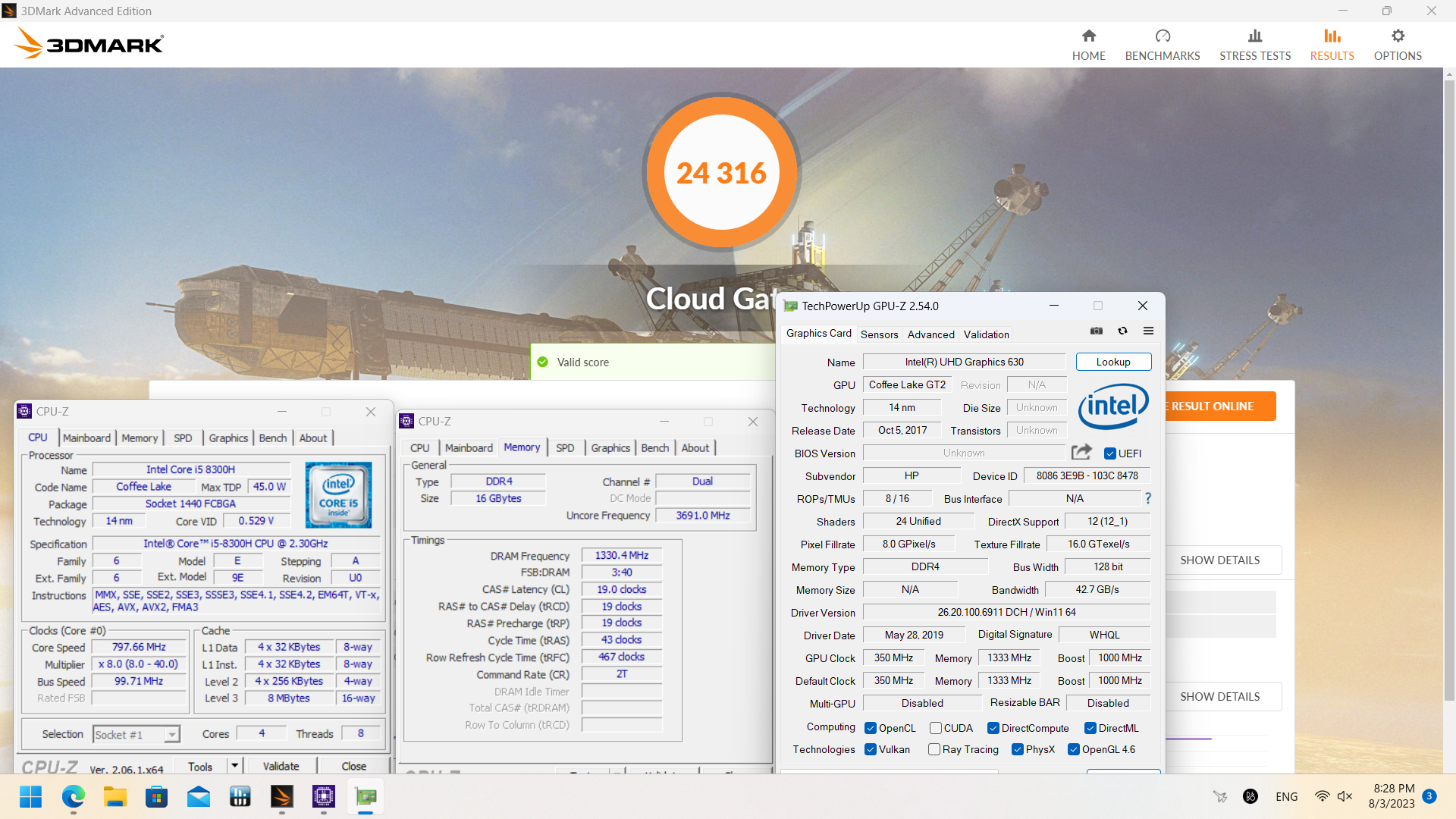
Task: Click the upper SHOW DETAILS button
Action: 1219,560
